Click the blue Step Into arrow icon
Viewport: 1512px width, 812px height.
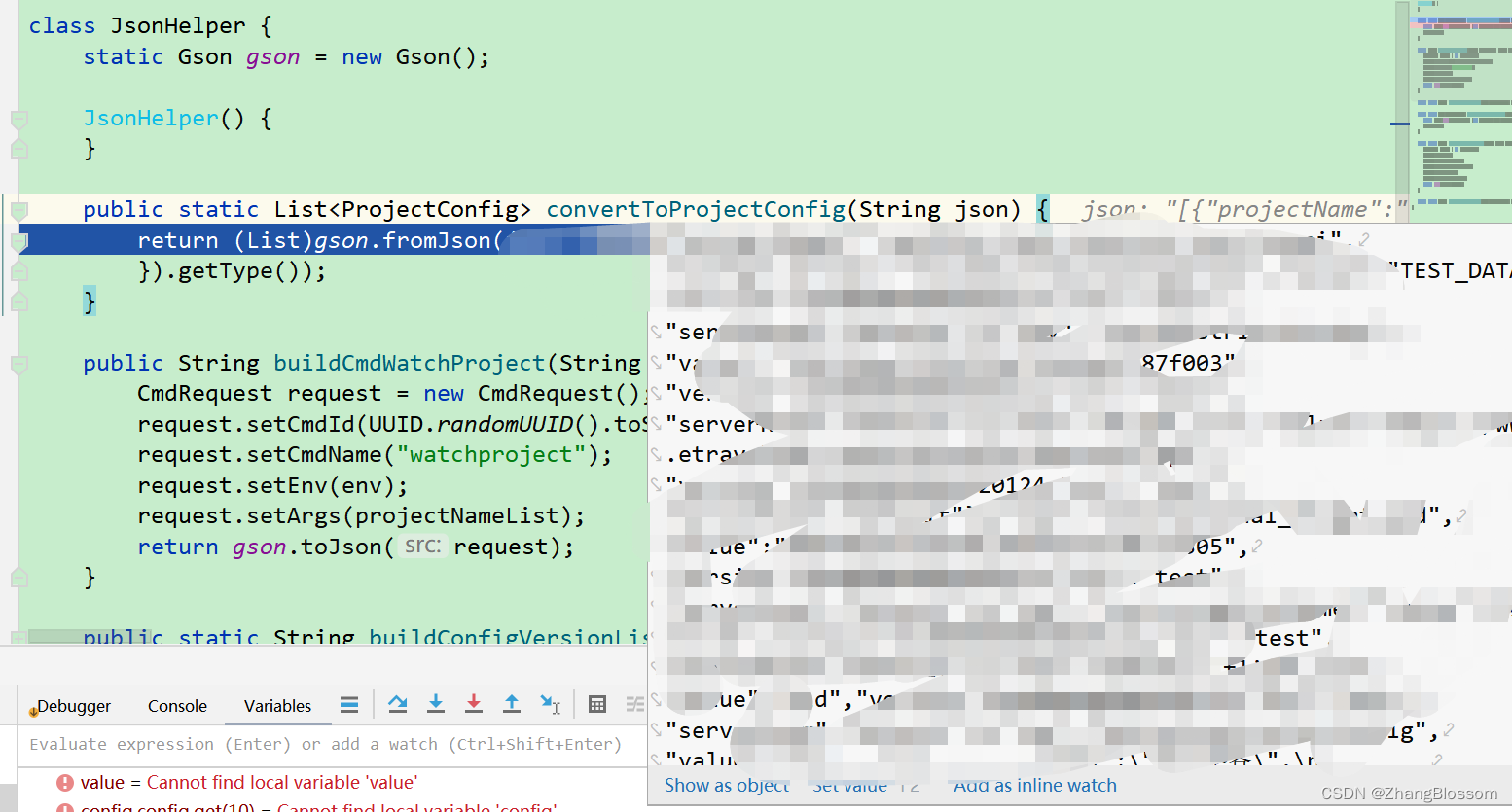(x=436, y=704)
